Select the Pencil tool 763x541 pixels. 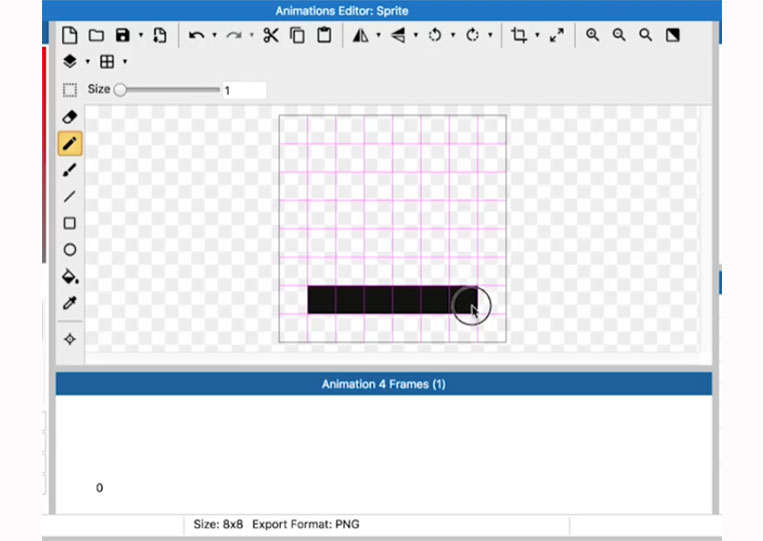70,144
